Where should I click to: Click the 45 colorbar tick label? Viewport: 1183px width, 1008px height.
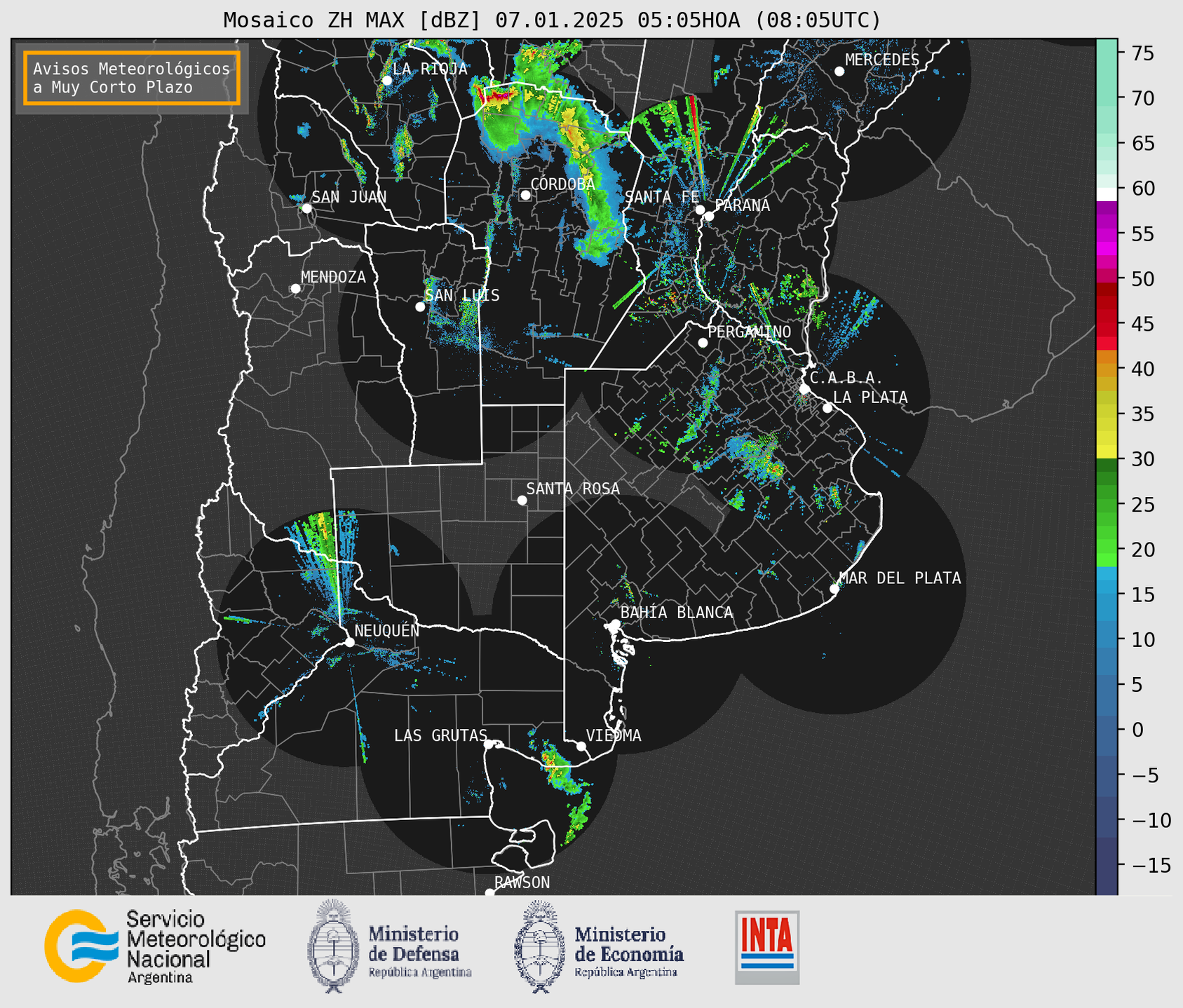1142,324
